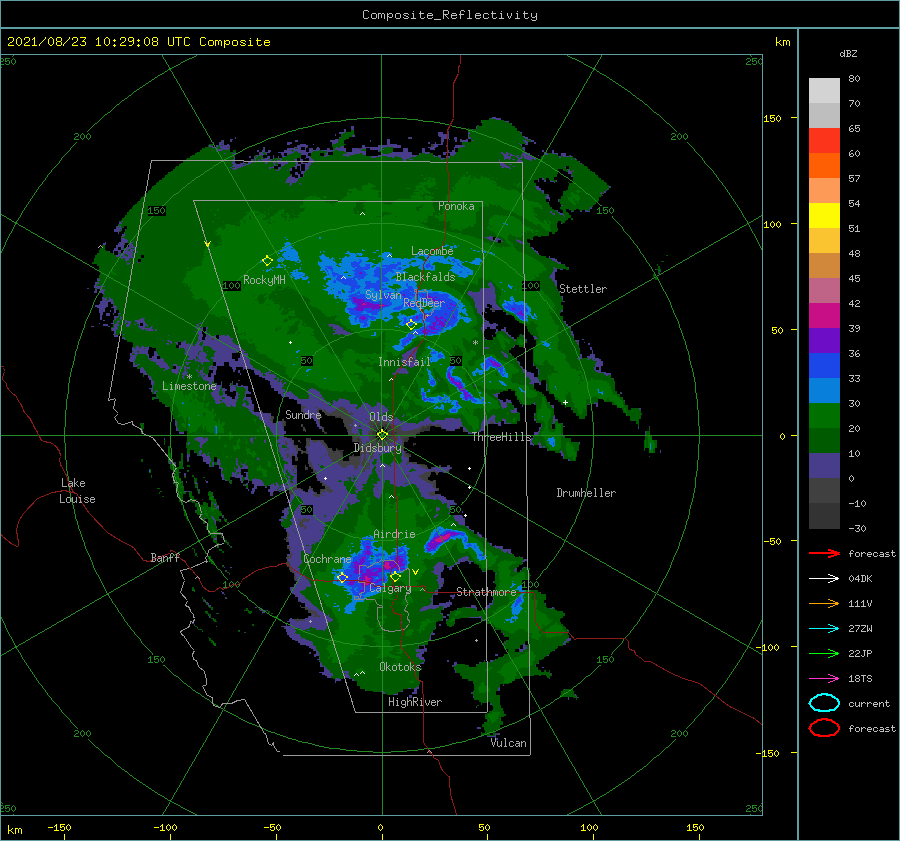The width and height of the screenshot is (900, 841).
Task: Click the white 04DK arrow icon
Action: coord(824,579)
